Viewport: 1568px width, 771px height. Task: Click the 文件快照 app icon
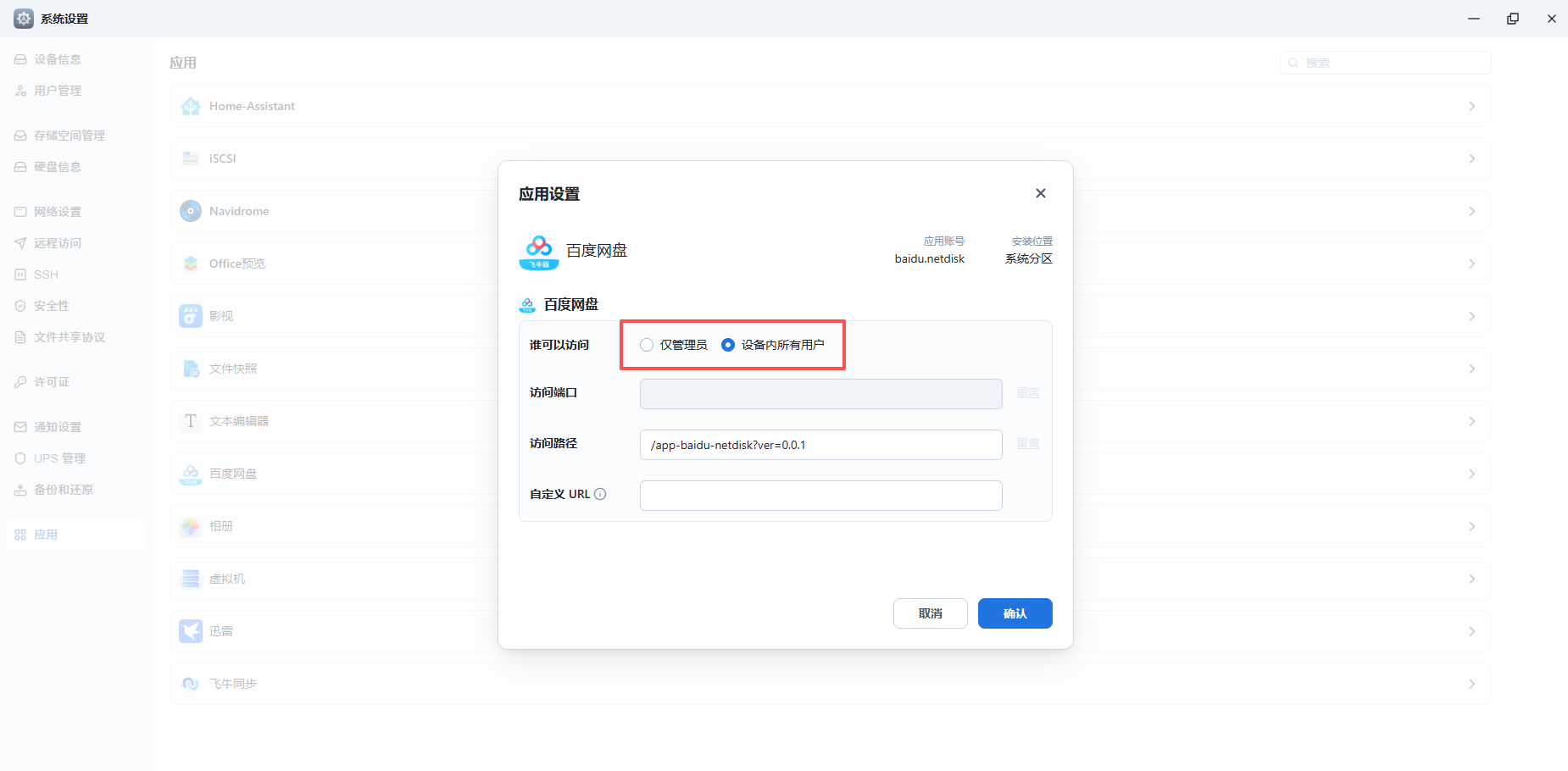pos(191,369)
